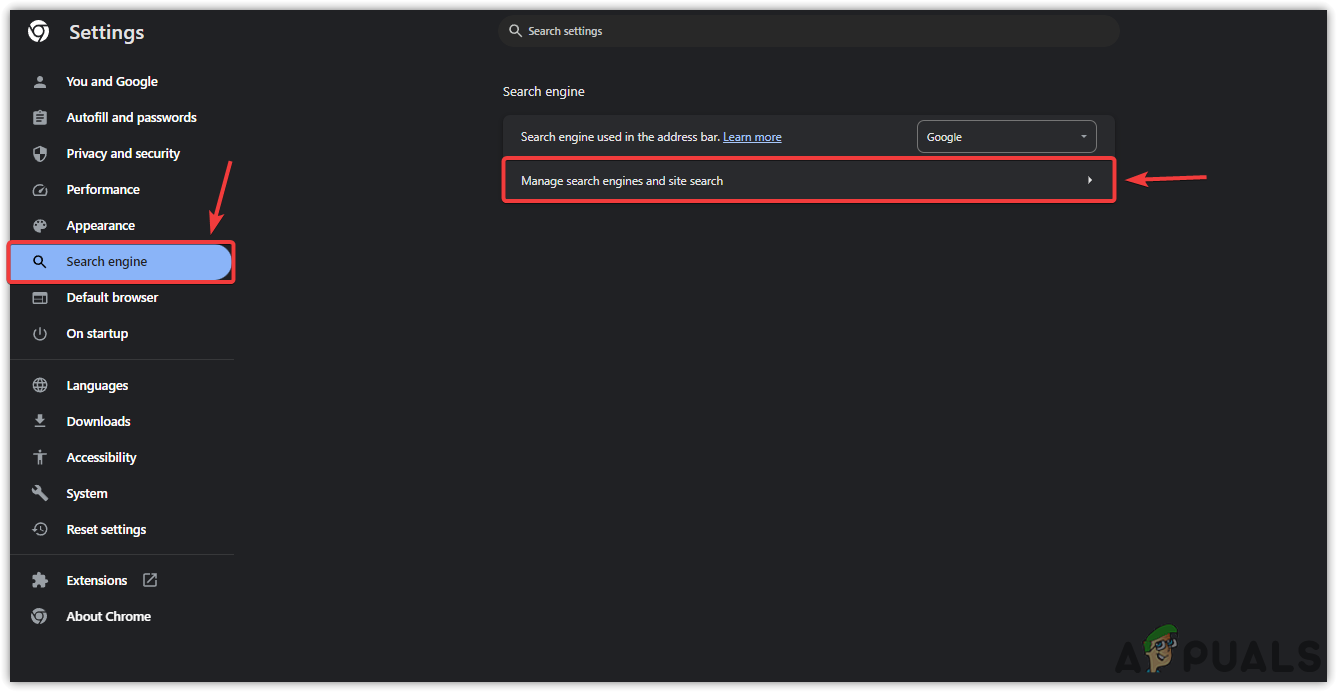
Task: Open the Reset settings section
Action: 106,530
